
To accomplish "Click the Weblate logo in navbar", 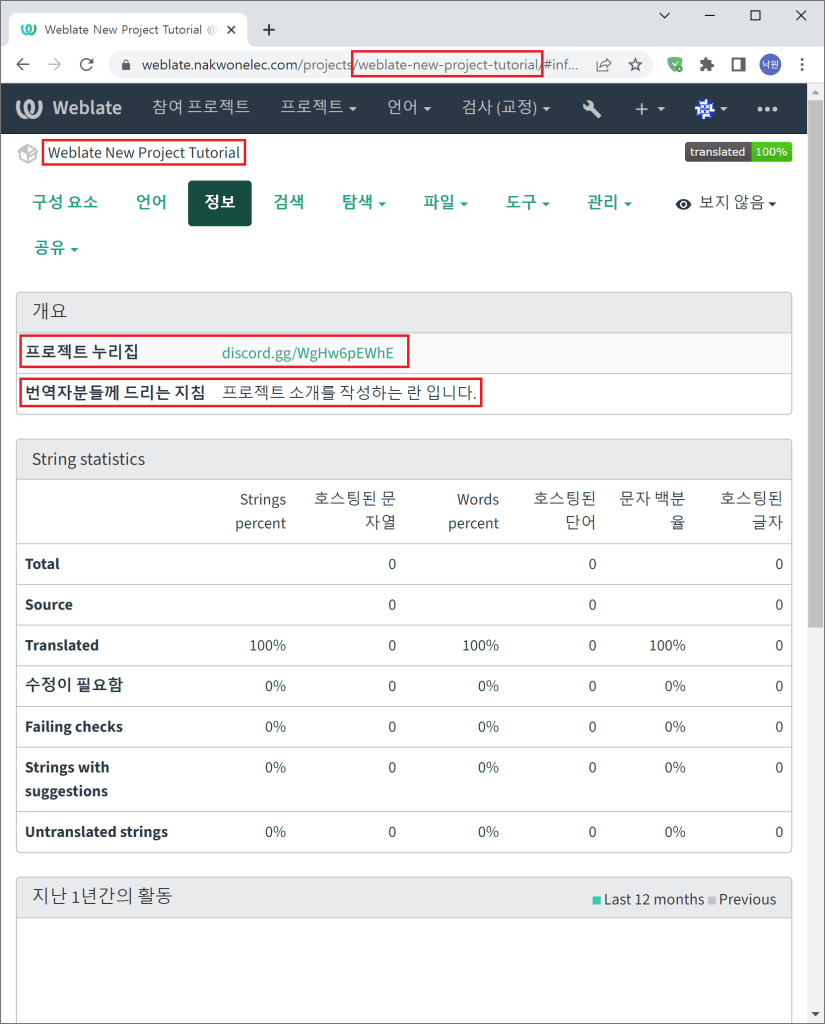I will click(x=70, y=108).
